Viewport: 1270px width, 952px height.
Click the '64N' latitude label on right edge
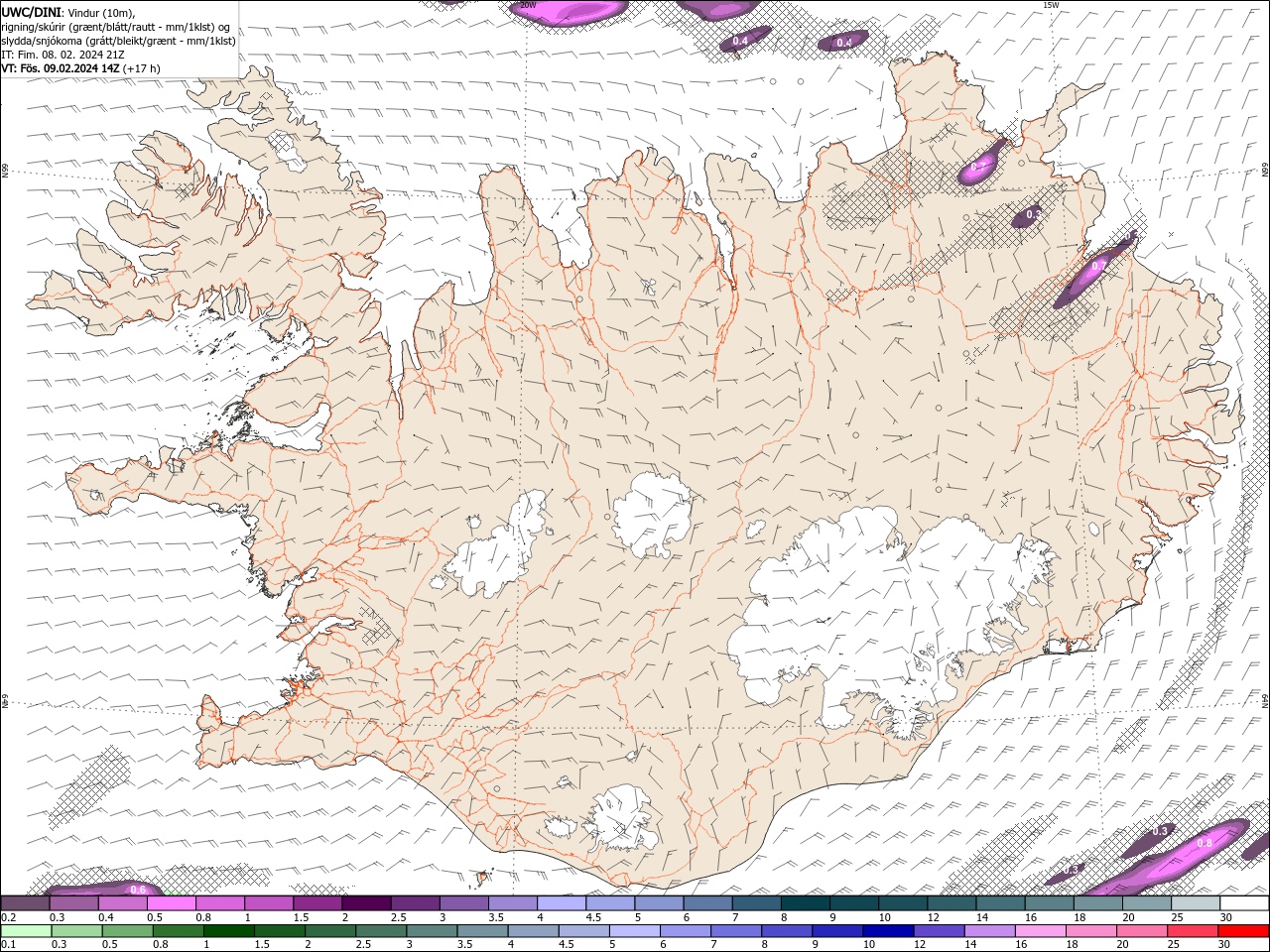[x=1265, y=699]
